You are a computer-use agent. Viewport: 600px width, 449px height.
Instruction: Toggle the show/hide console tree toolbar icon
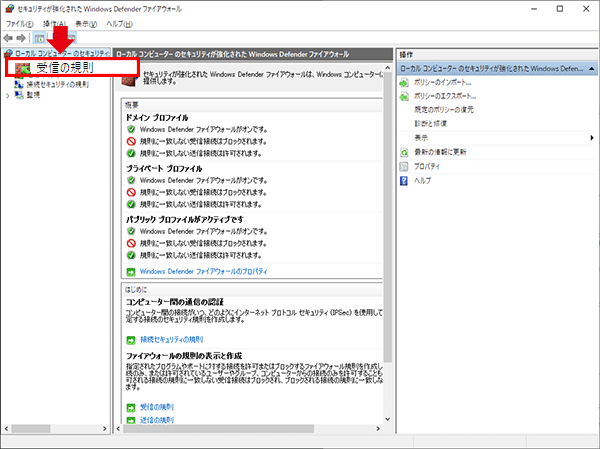39,38
